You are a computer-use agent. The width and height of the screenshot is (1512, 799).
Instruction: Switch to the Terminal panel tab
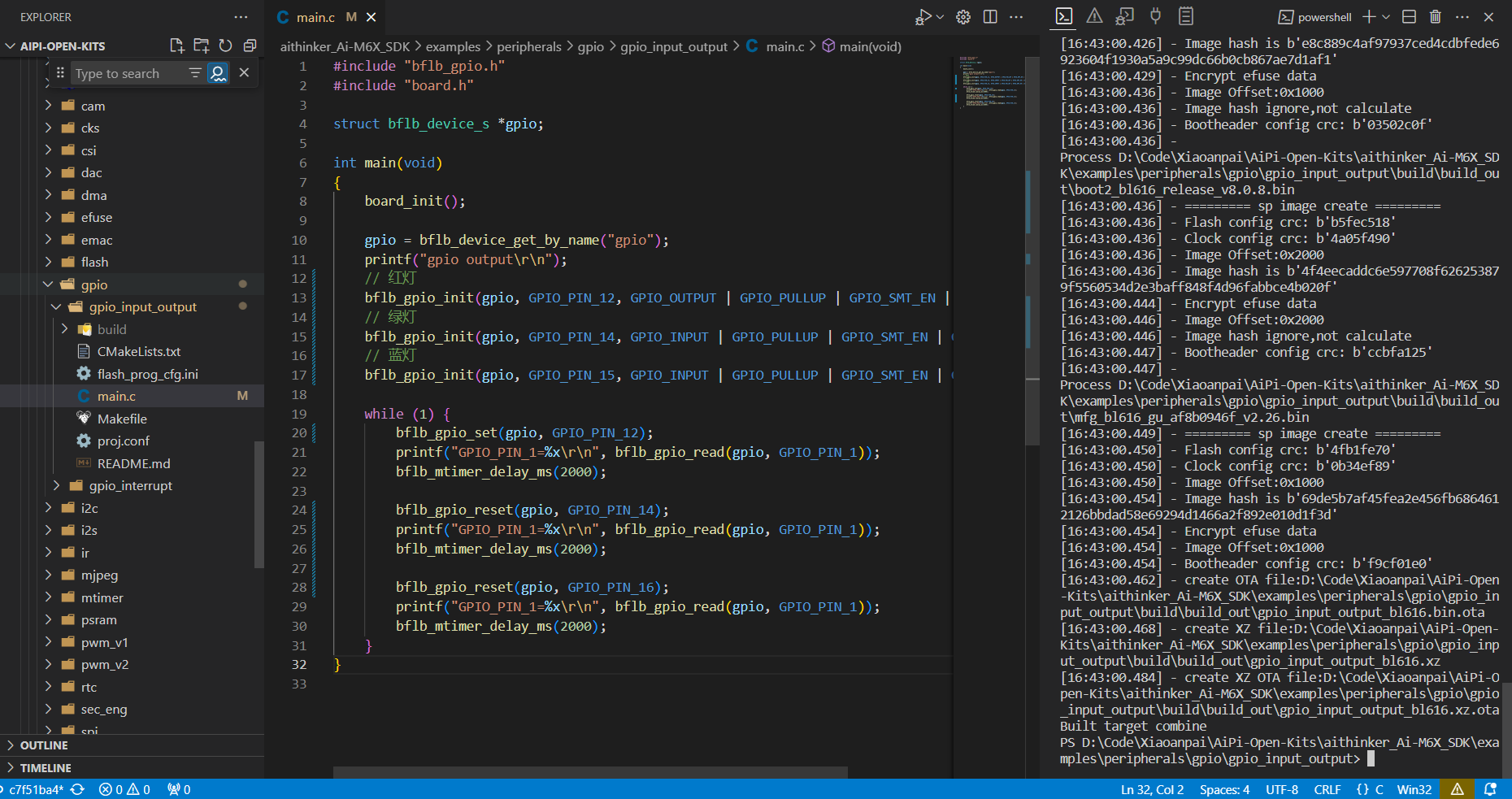click(1064, 15)
